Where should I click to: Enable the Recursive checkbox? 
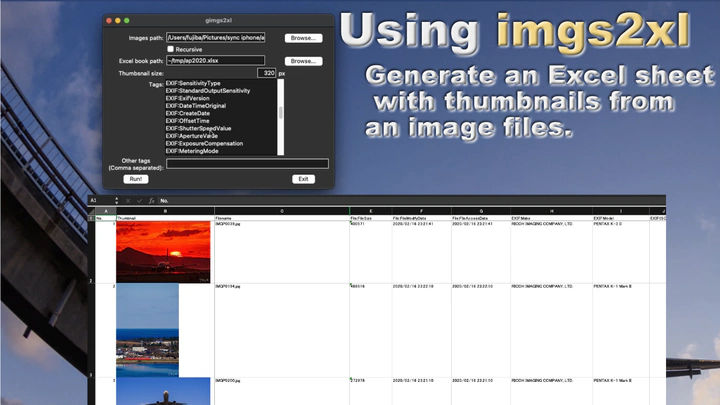click(171, 49)
